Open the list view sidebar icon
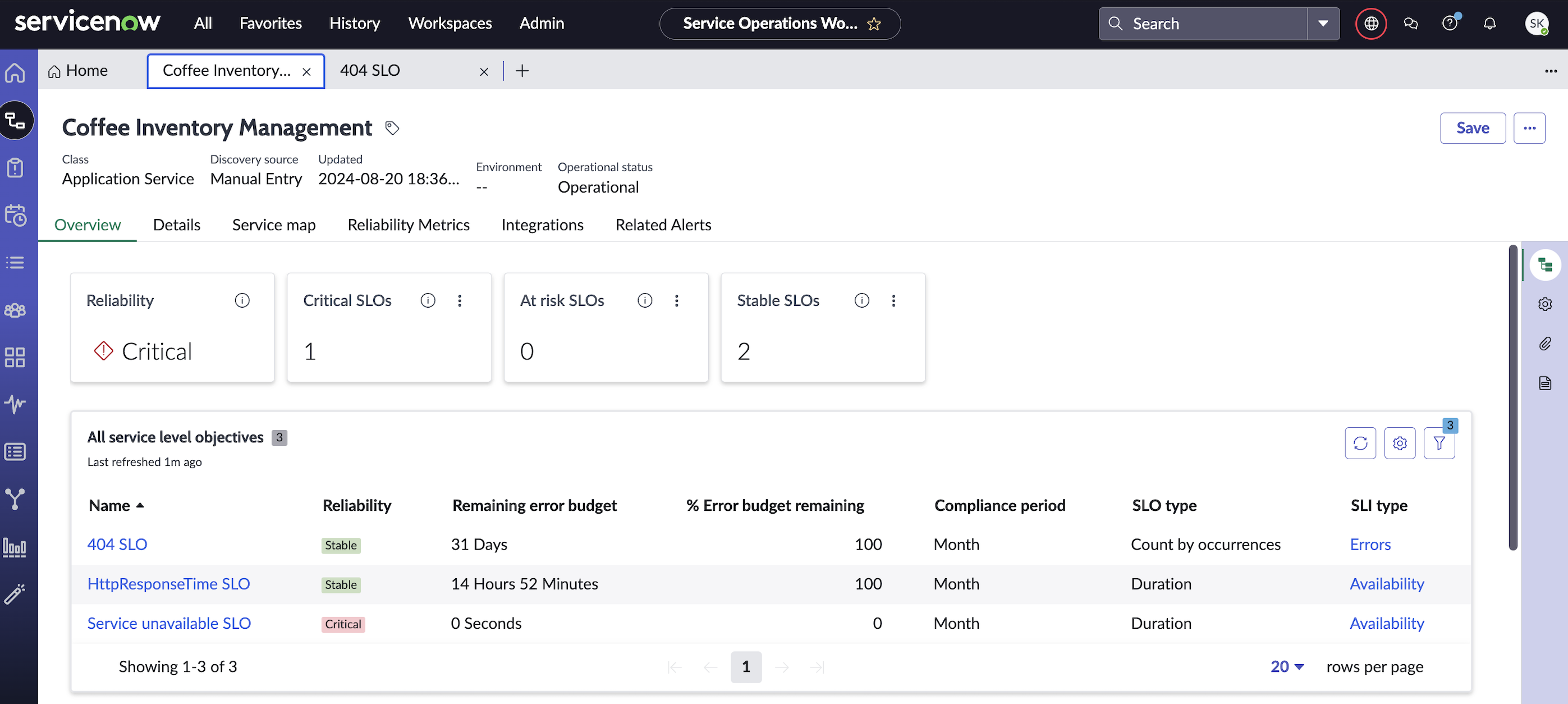This screenshot has height=704, width=1568. (x=16, y=263)
